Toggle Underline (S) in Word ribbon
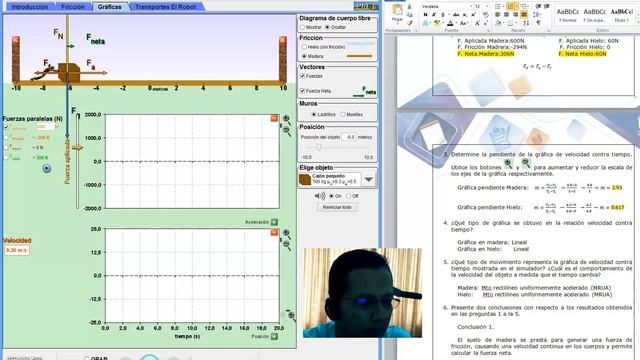640x360 pixels. coord(443,15)
